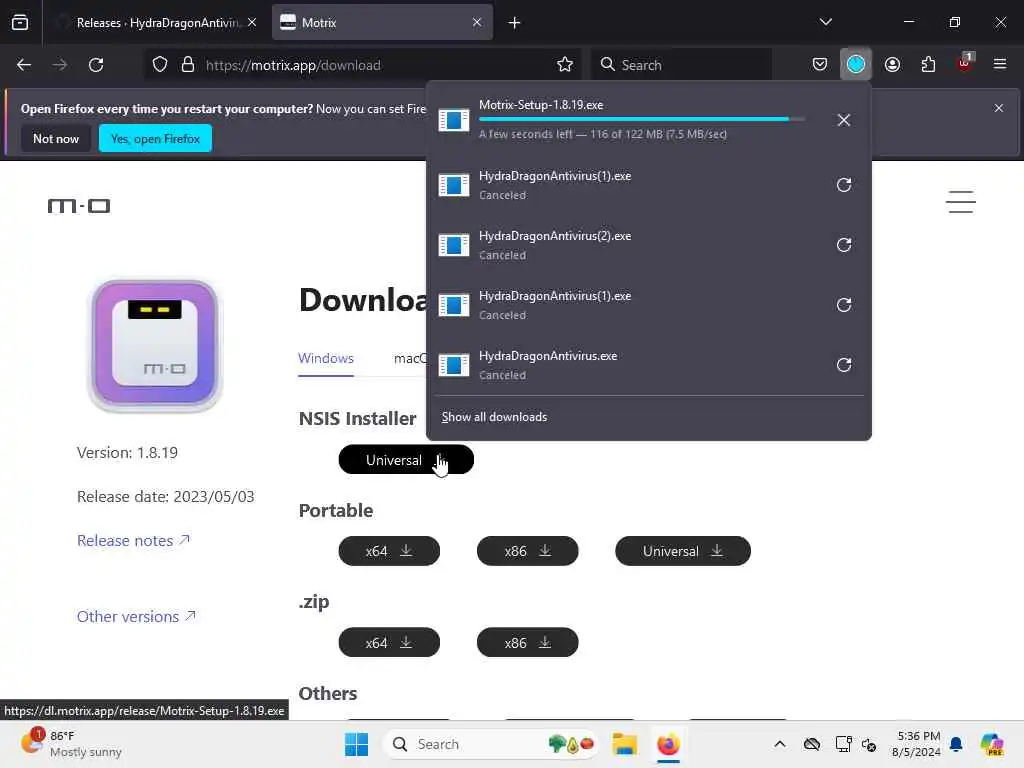Download the .zip x86 build

pos(528,643)
